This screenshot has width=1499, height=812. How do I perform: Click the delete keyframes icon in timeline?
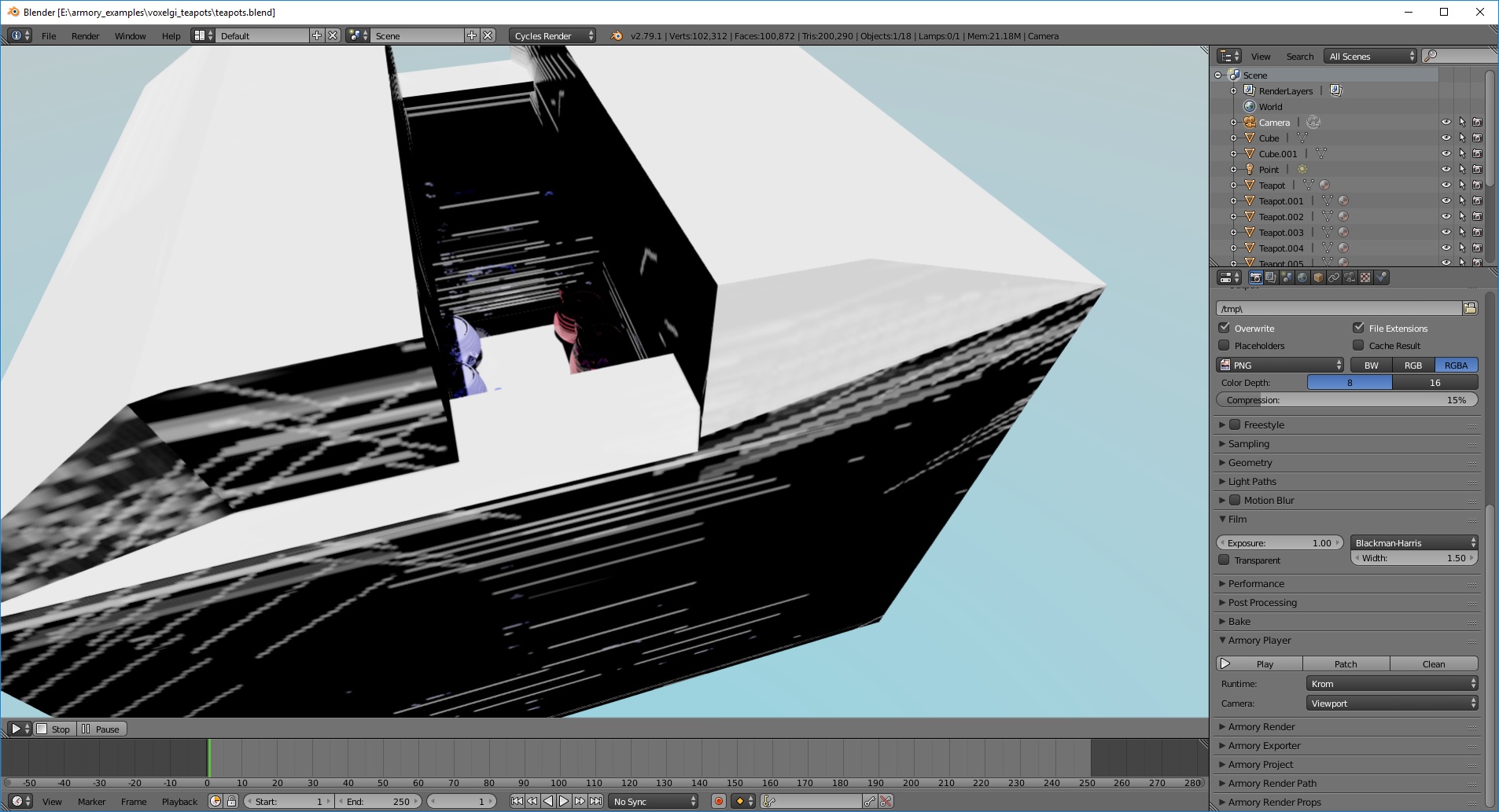tap(886, 801)
